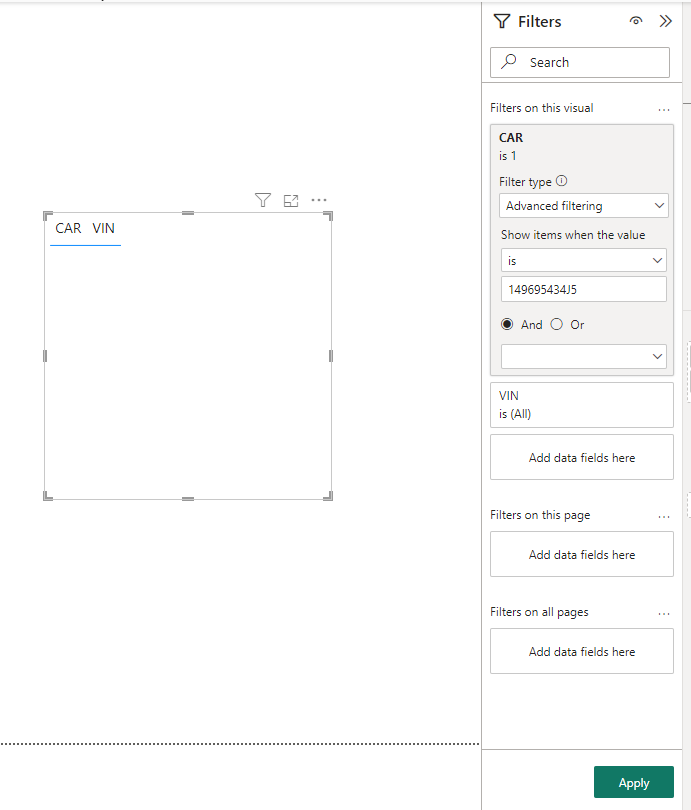
Task: Click the Filters pane Search box
Action: point(580,63)
